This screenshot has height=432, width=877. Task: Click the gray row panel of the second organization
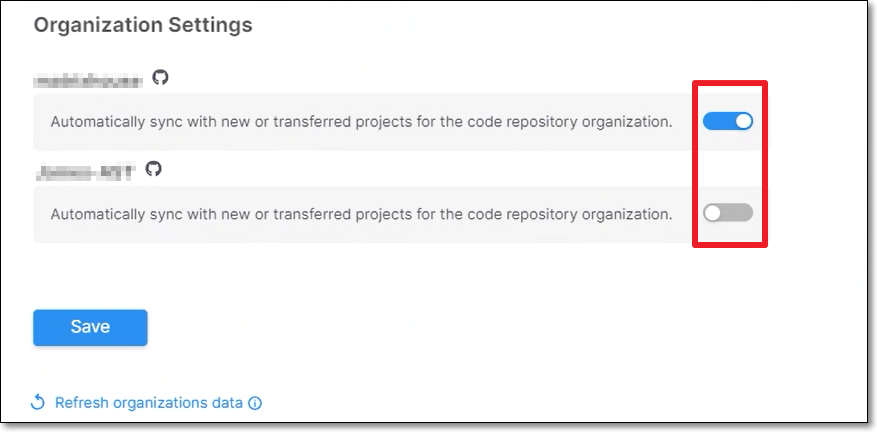tap(397, 214)
